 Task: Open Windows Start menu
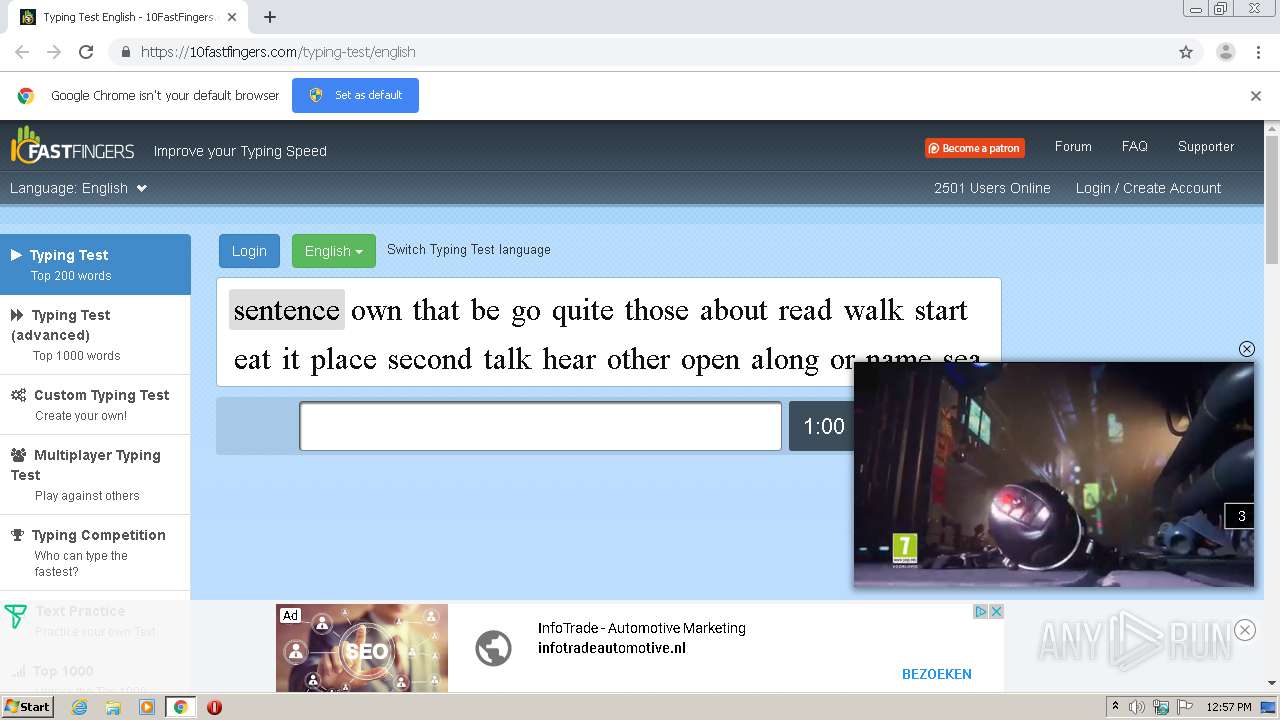[x=28, y=707]
